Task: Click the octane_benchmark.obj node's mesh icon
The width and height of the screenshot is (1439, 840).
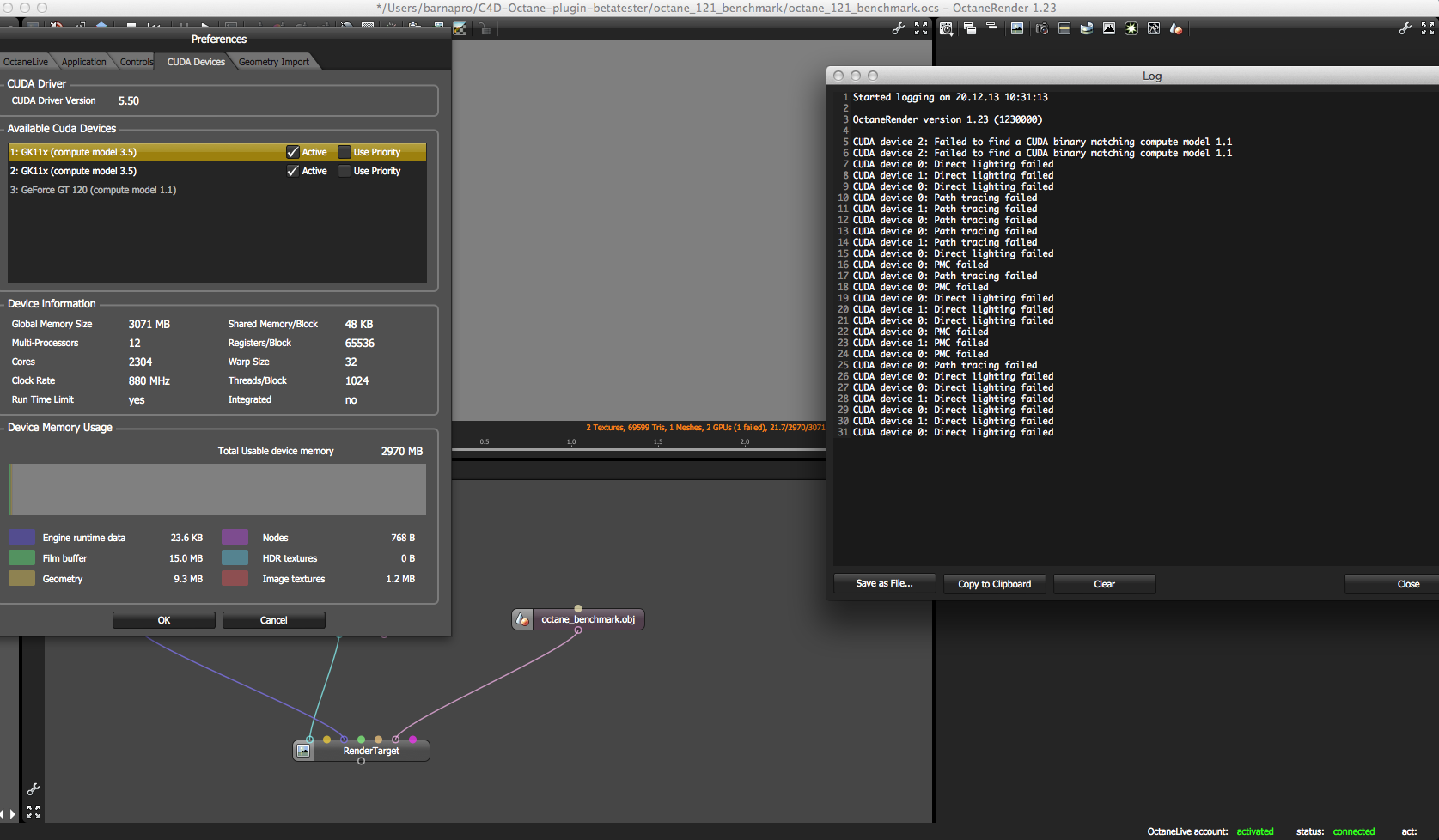Action: (x=522, y=619)
